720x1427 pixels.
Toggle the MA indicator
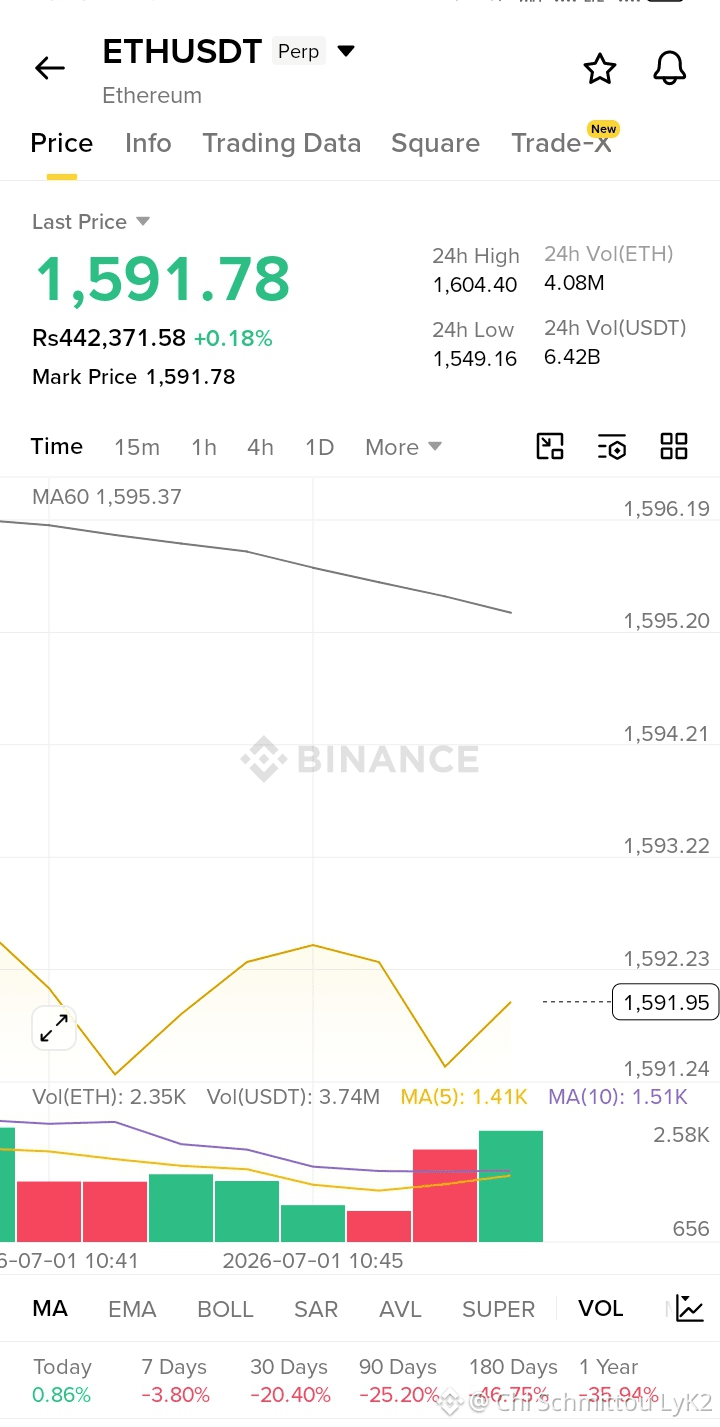[x=50, y=1309]
